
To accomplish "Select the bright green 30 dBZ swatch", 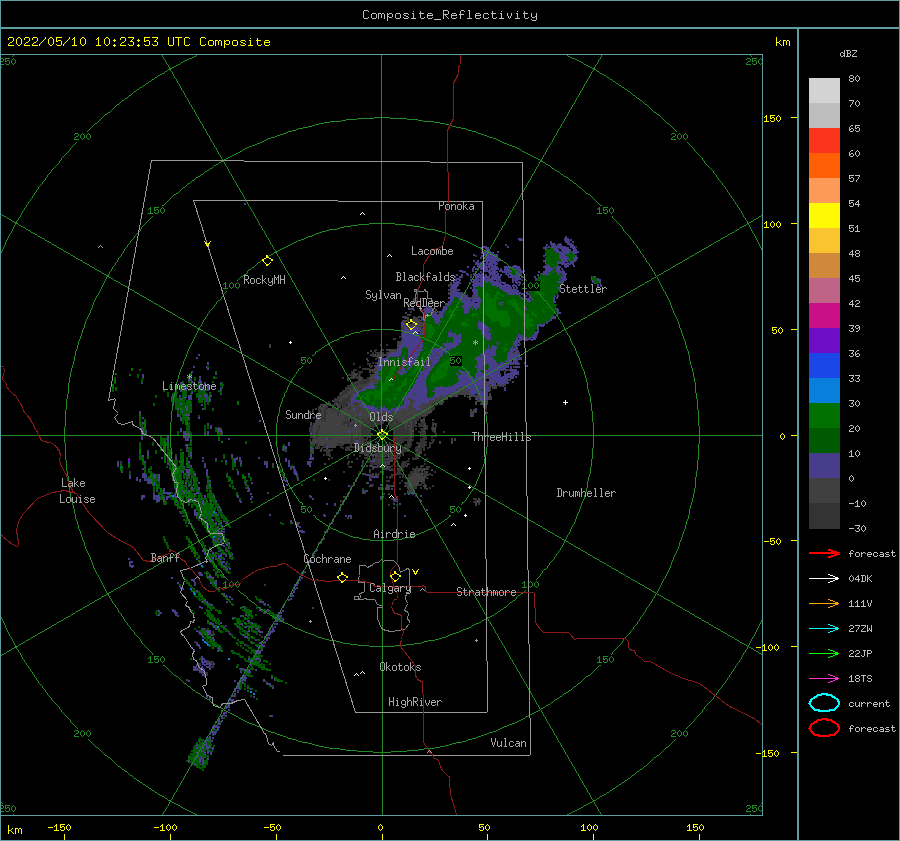I will click(824, 415).
